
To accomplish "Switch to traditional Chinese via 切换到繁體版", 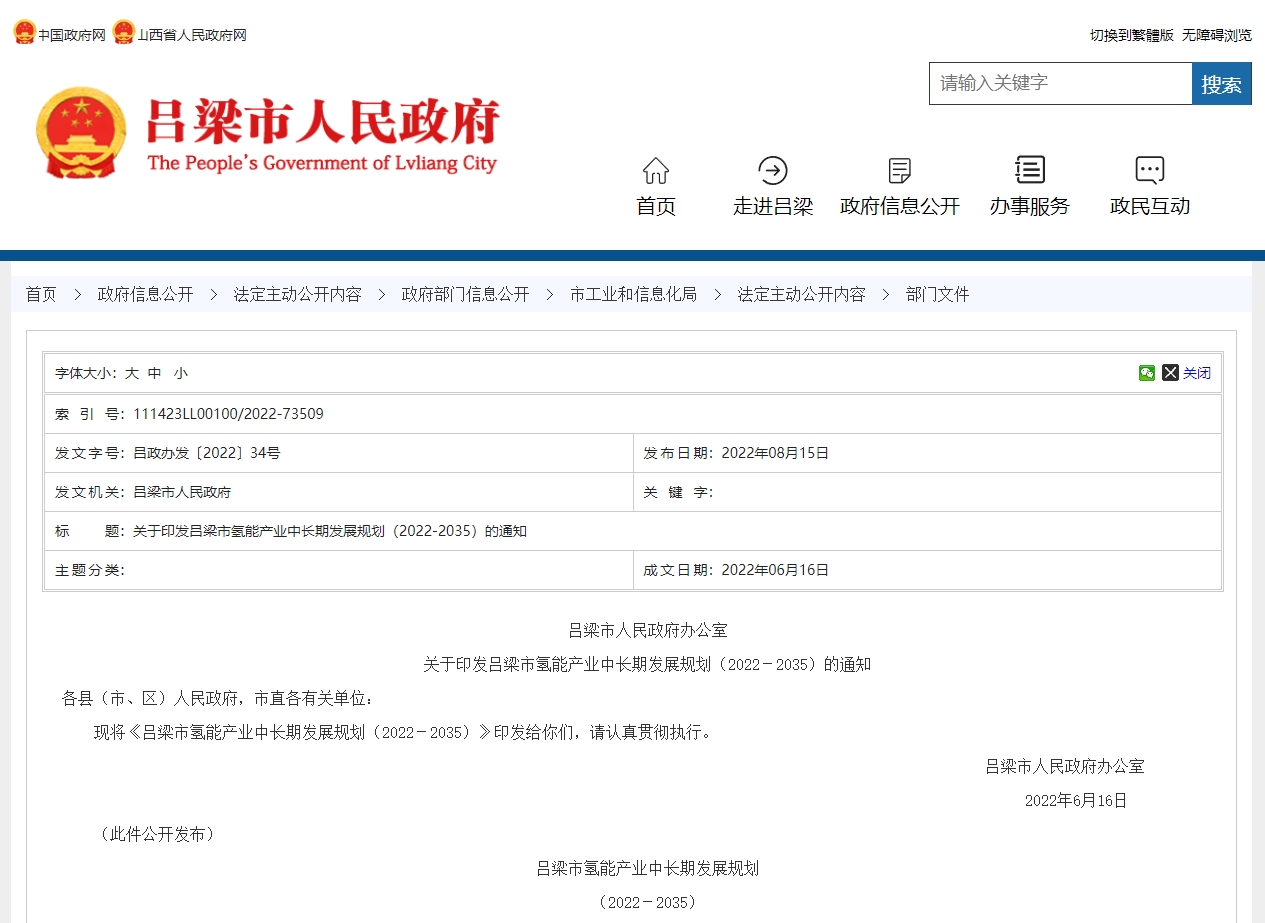I will (1132, 35).
